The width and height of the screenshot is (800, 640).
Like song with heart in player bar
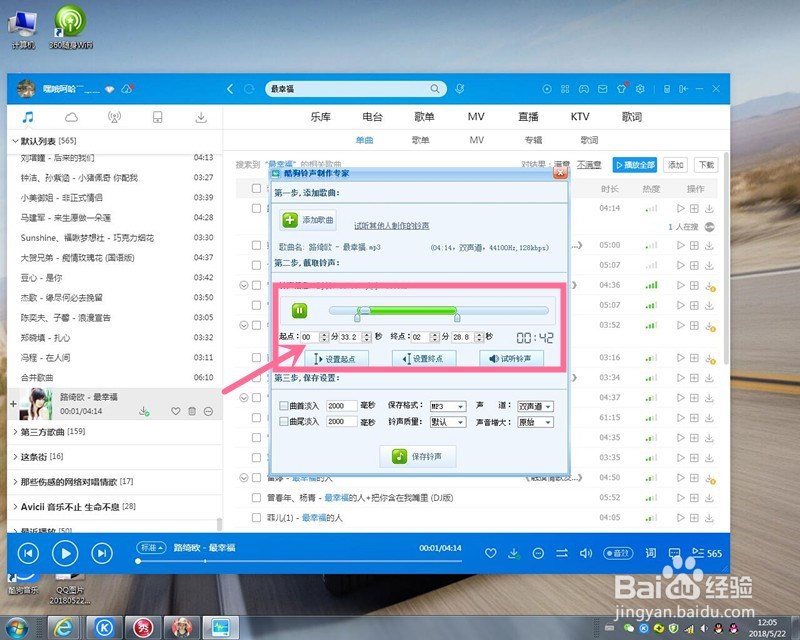click(x=490, y=553)
